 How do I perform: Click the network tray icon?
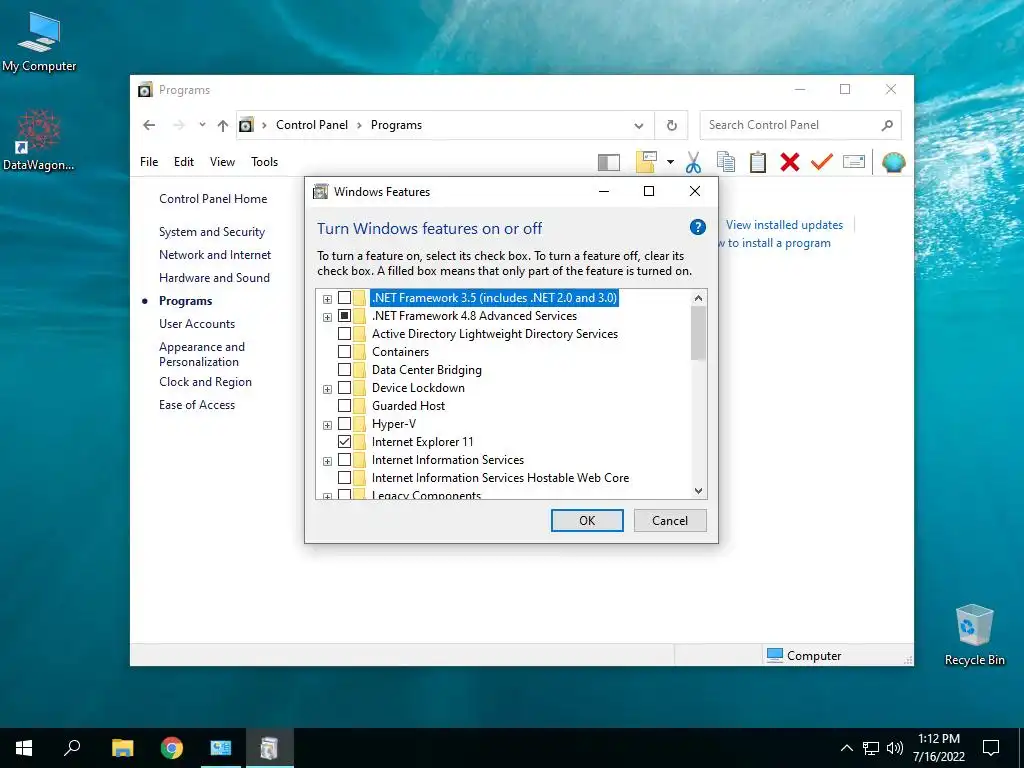[x=871, y=748]
